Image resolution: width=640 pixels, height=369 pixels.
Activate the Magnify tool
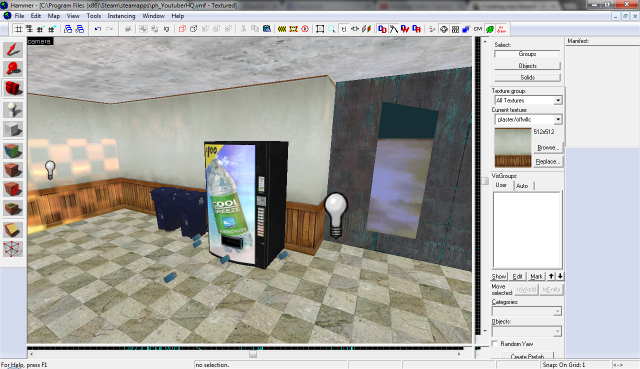[x=13, y=69]
